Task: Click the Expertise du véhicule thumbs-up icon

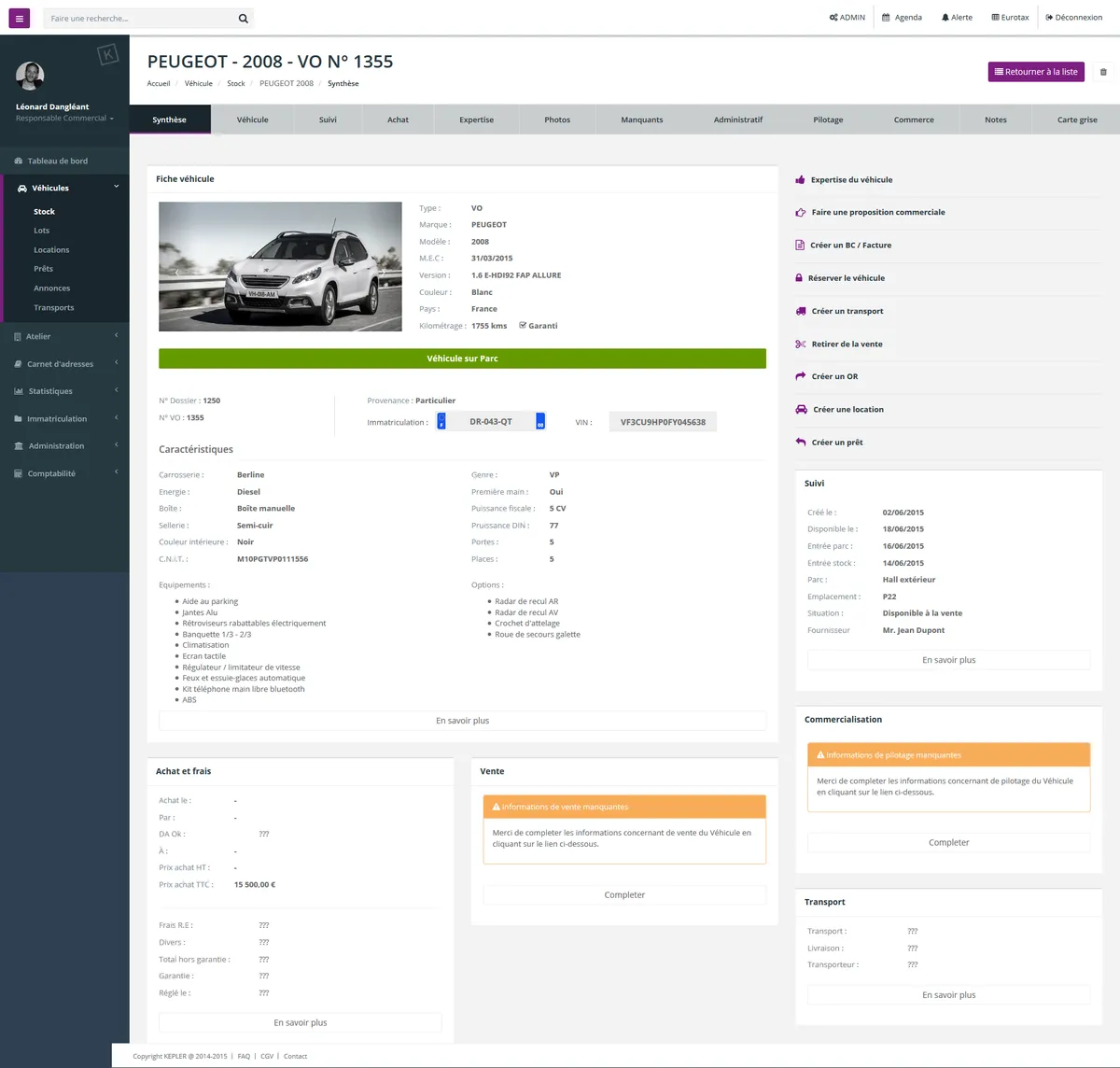Action: point(800,179)
